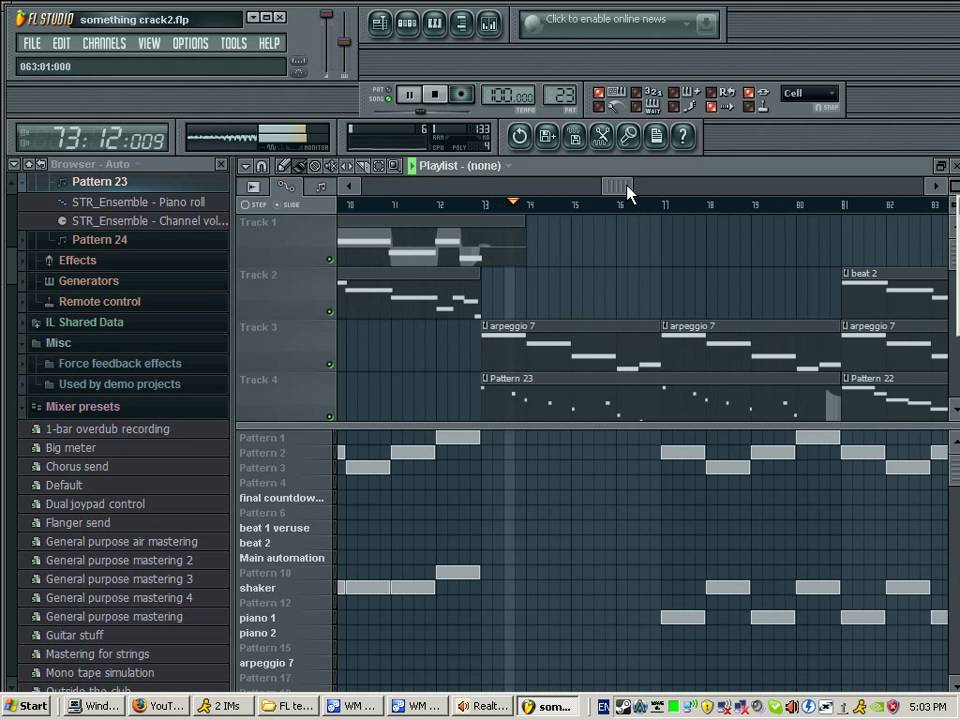Enable the SLIDE option in playlist
This screenshot has width=960, height=720.
[279, 205]
